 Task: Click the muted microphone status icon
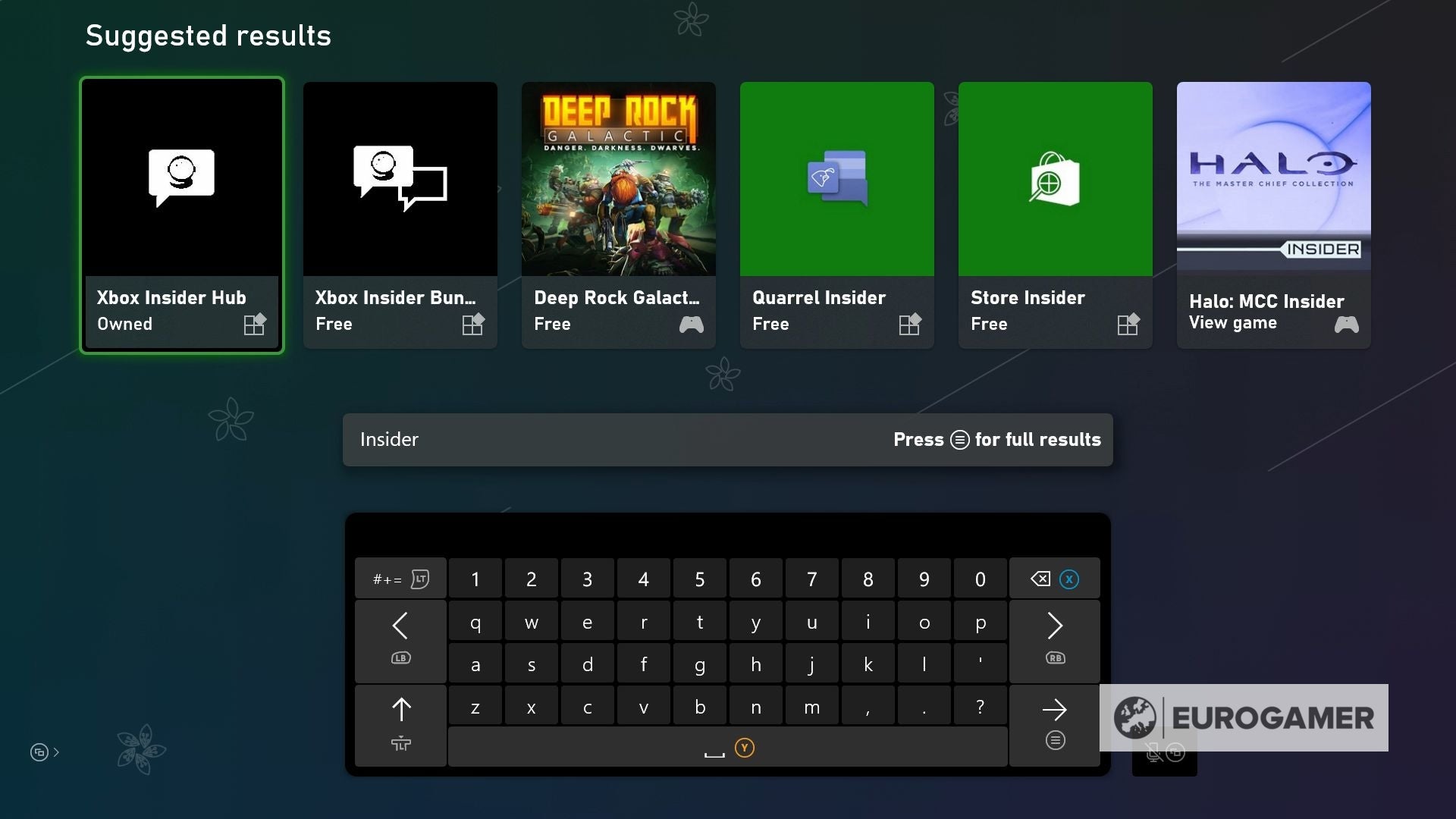click(1153, 752)
